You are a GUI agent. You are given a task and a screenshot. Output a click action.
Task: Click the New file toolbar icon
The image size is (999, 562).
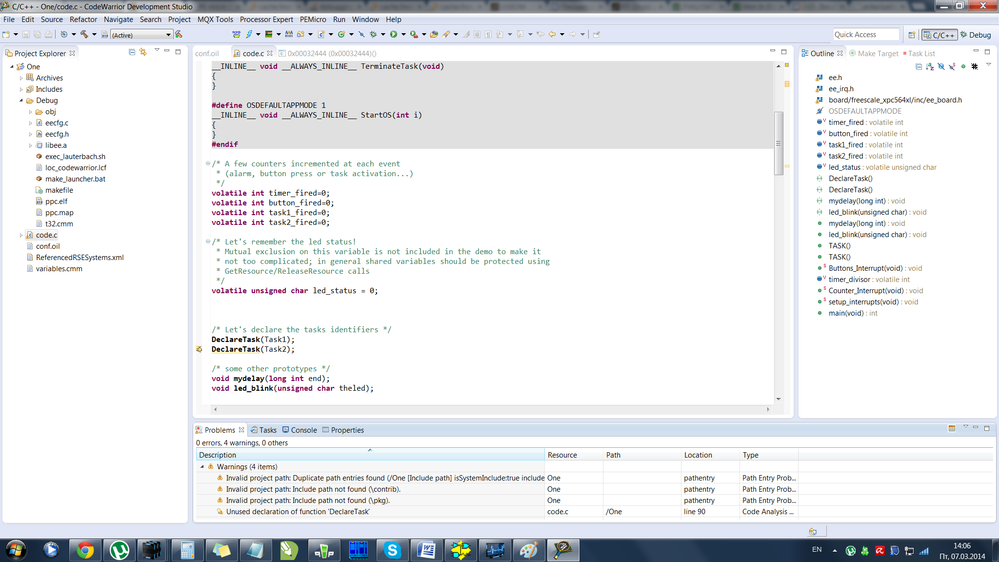point(6,34)
